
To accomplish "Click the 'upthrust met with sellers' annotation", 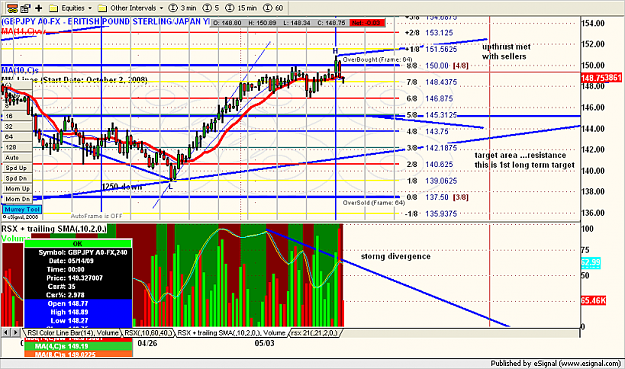I will (x=506, y=51).
